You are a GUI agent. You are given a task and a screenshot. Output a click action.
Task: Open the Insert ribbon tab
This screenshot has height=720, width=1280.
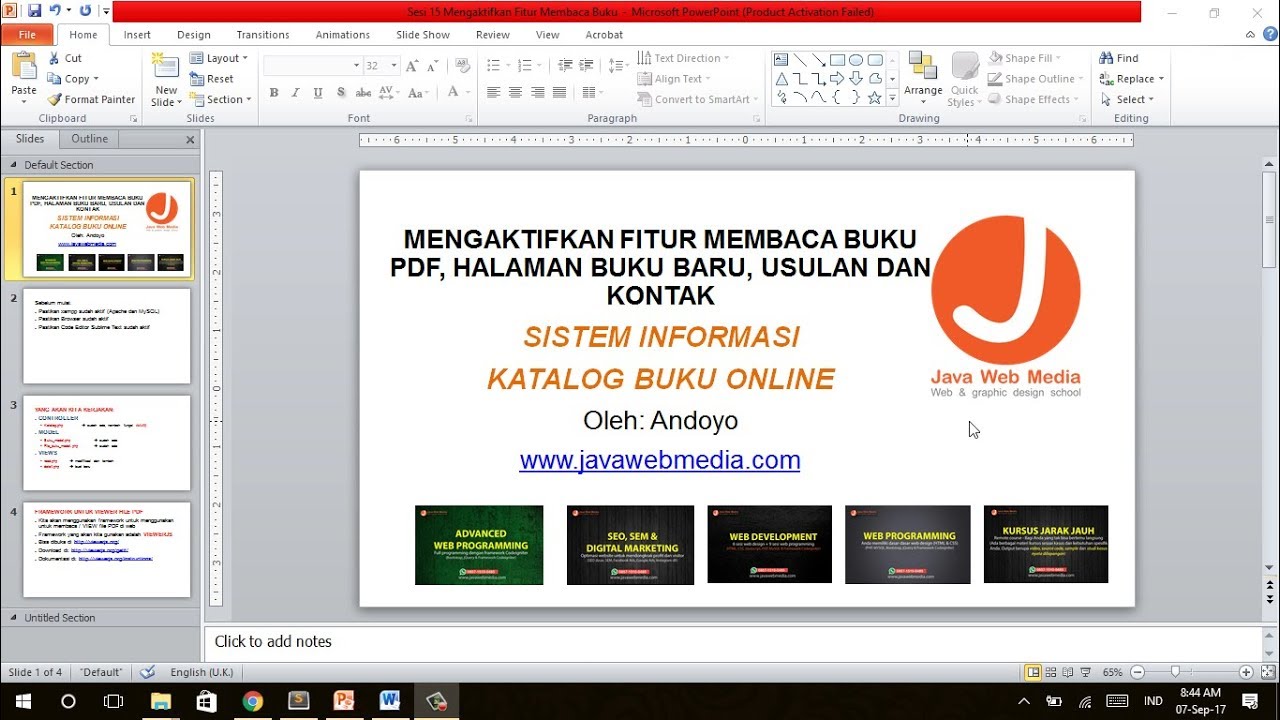tap(137, 34)
